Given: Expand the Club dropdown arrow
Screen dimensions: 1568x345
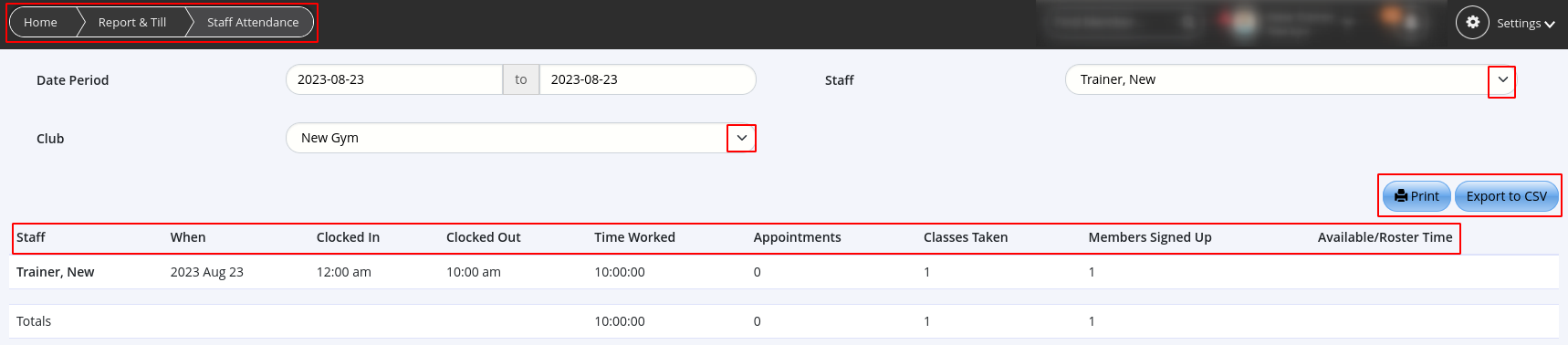Looking at the screenshot, I should click(x=742, y=139).
